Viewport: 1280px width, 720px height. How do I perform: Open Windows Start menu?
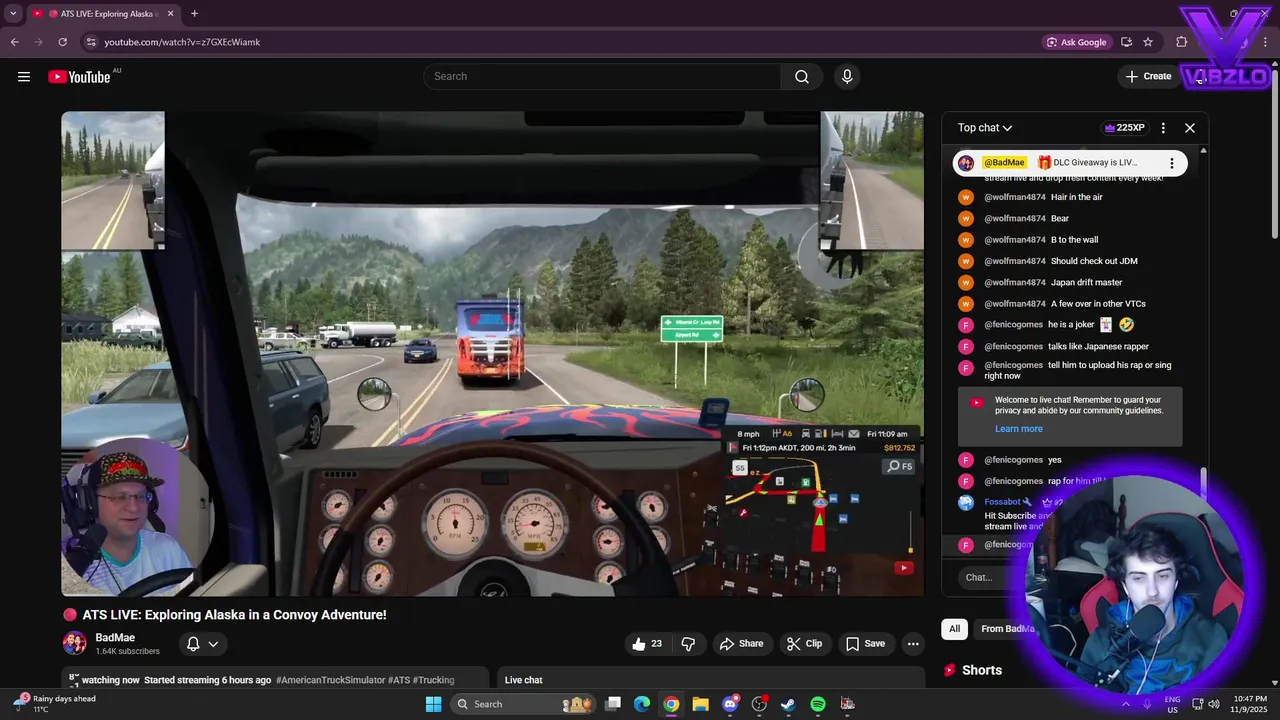pos(433,704)
